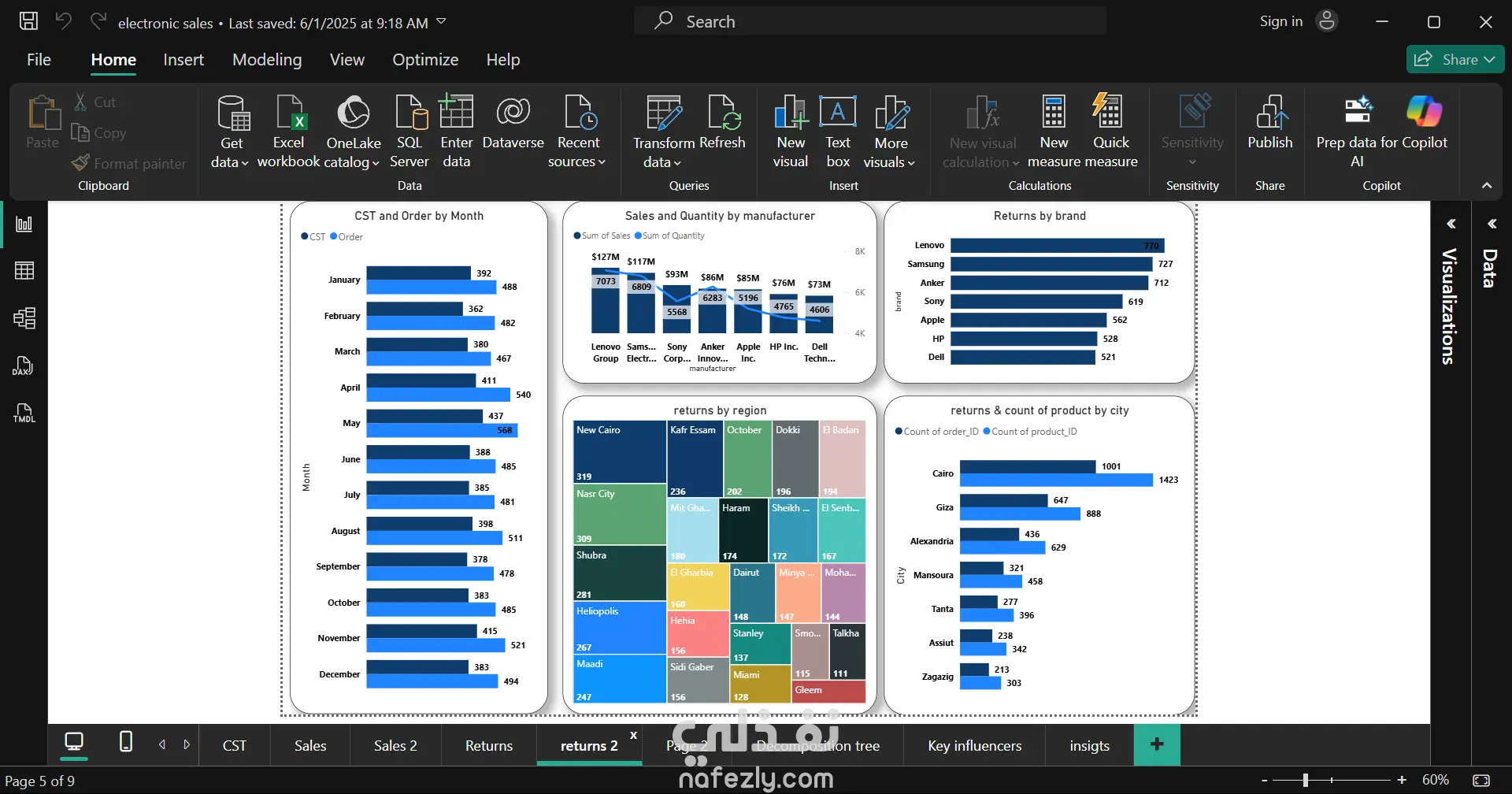1512x794 pixels.
Task: Open the Modeling ribbon tab
Action: tap(267, 60)
